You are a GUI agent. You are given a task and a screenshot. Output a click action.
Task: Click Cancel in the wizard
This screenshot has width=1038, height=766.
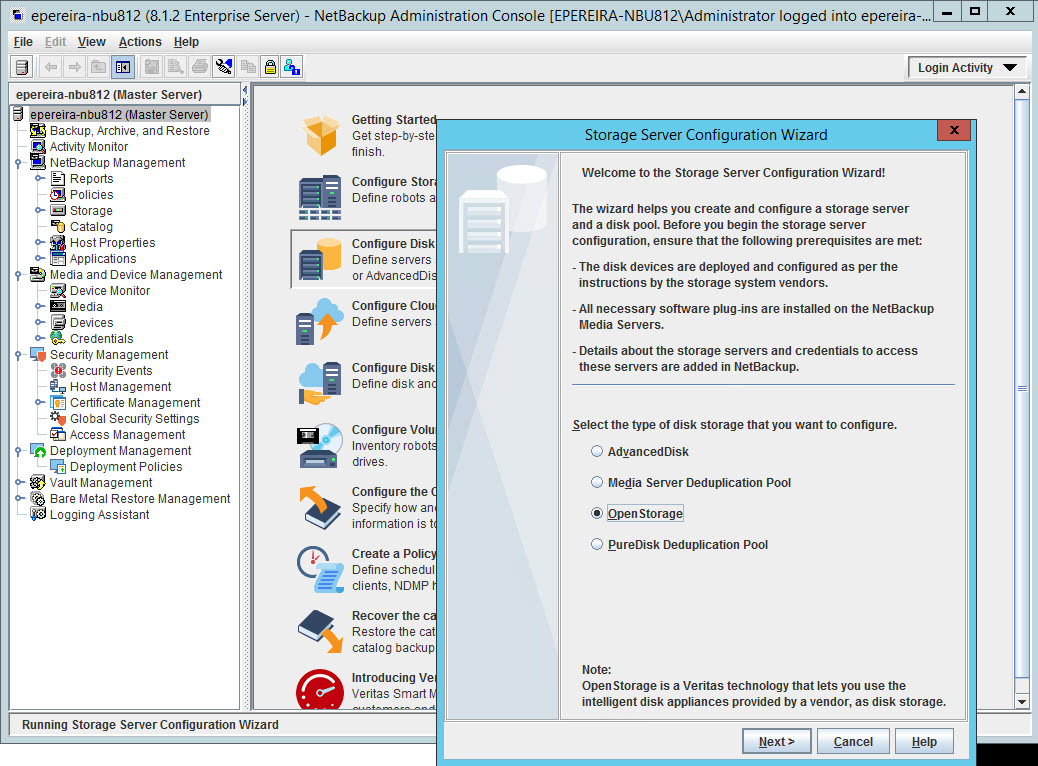click(853, 742)
